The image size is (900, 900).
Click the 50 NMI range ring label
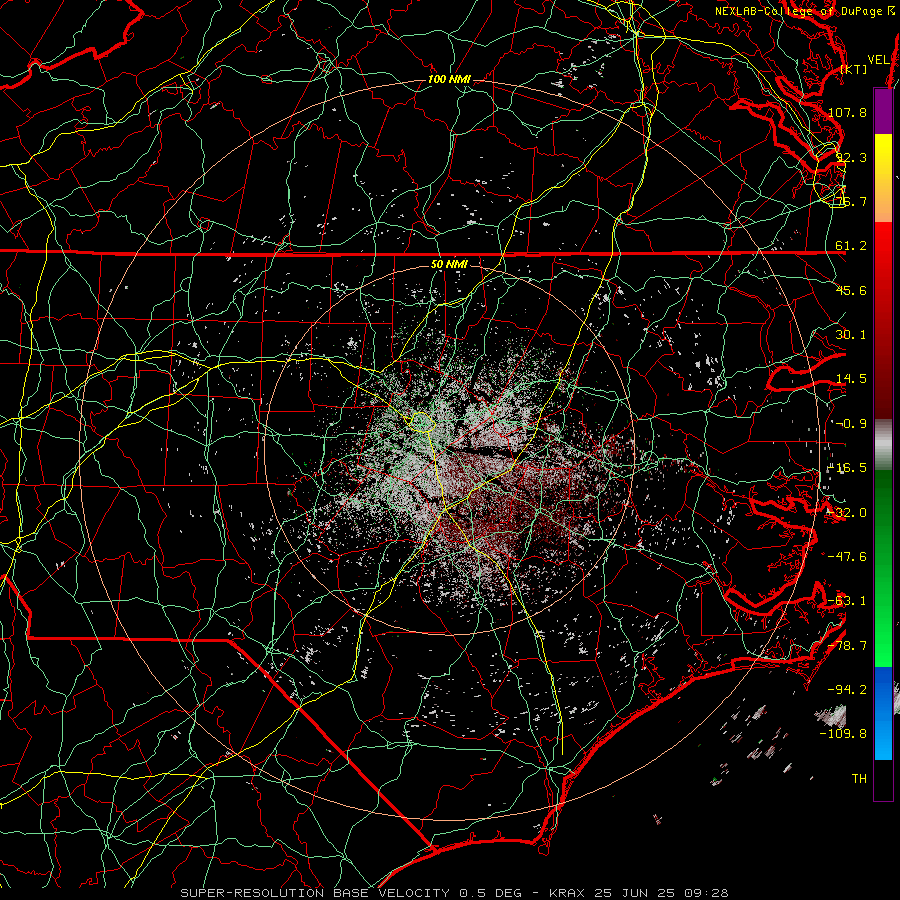(x=449, y=264)
